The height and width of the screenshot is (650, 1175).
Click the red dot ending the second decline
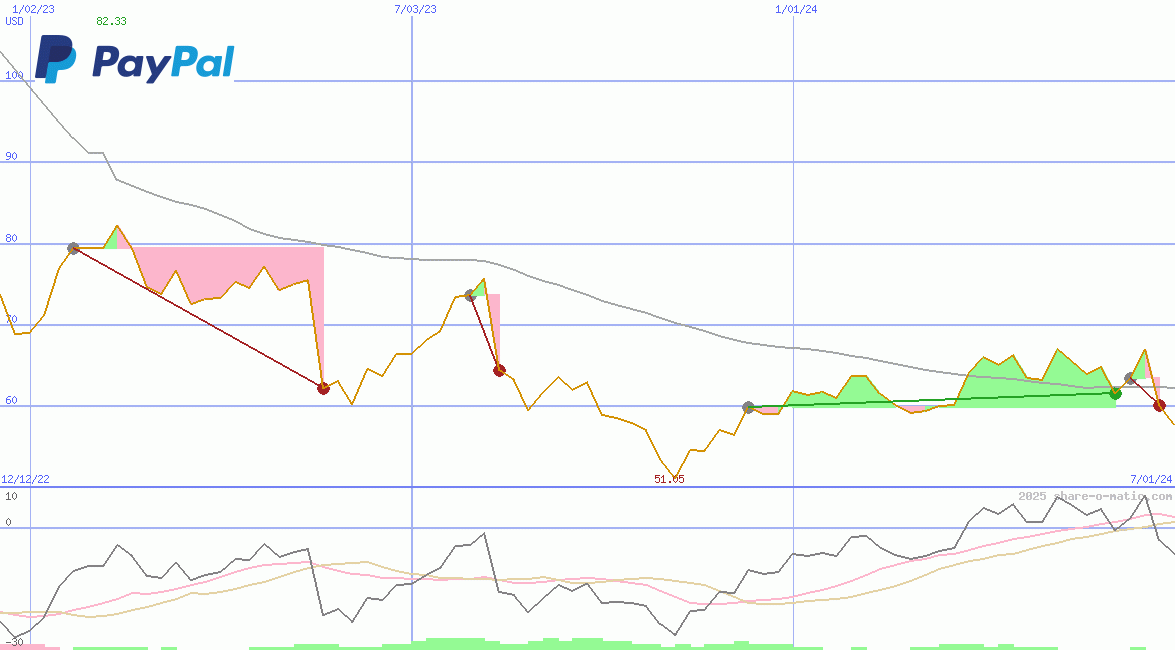(x=499, y=370)
